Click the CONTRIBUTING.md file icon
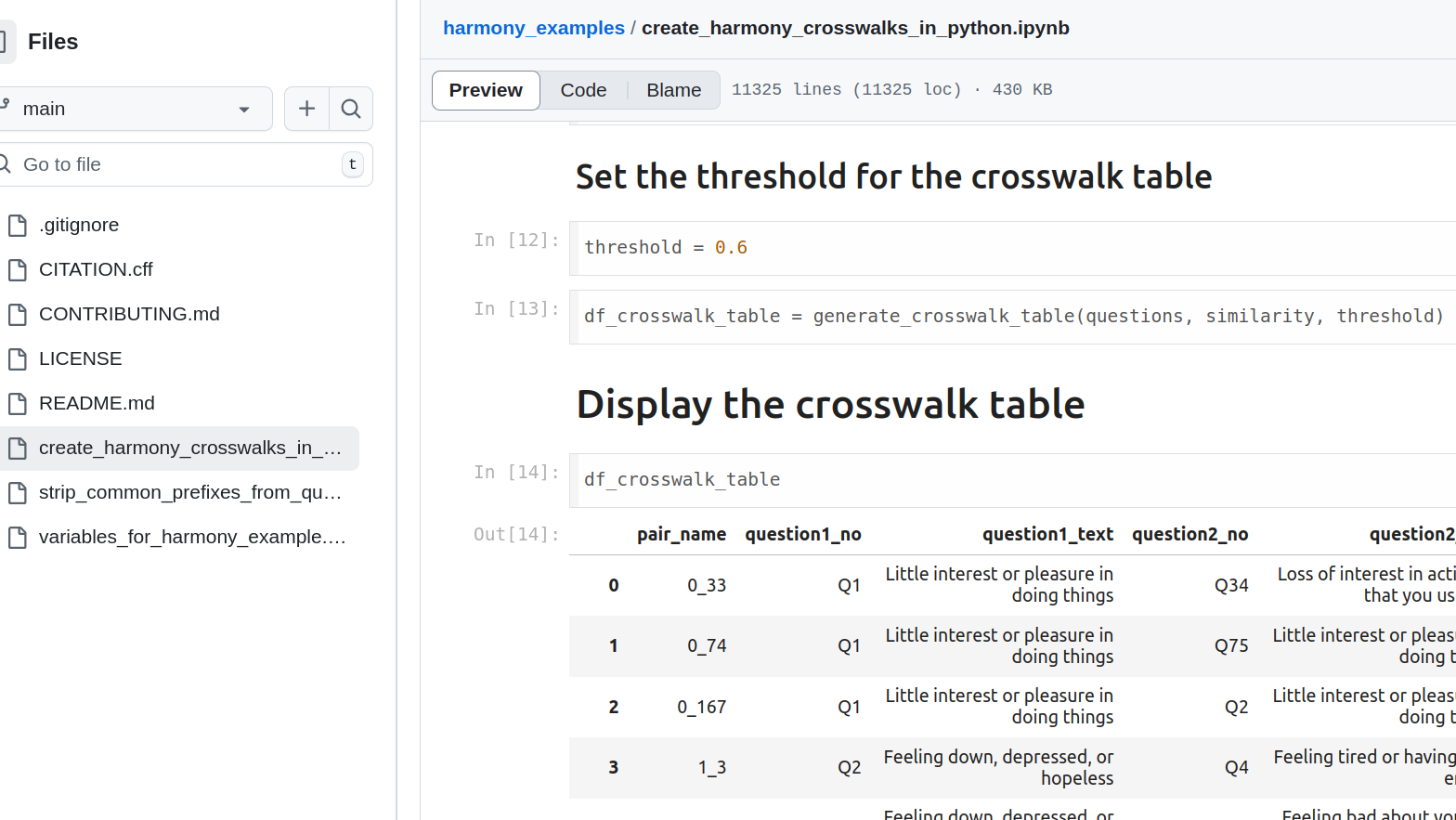The height and width of the screenshot is (820, 1456). 18,314
